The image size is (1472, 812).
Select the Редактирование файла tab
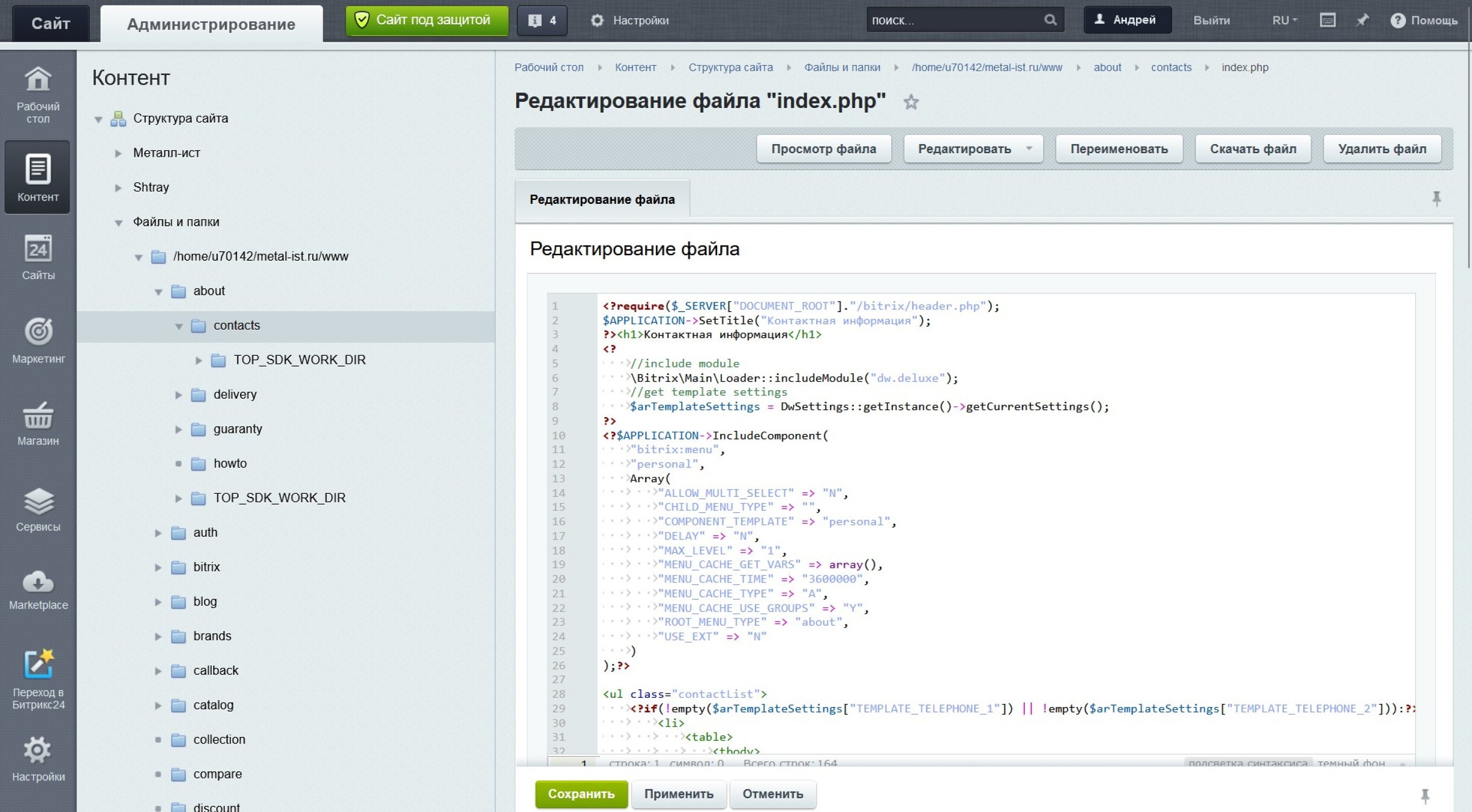(601, 199)
